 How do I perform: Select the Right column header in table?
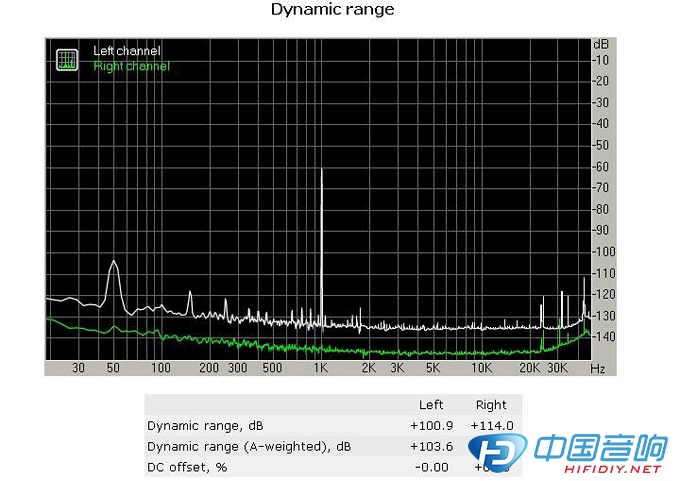click(491, 405)
